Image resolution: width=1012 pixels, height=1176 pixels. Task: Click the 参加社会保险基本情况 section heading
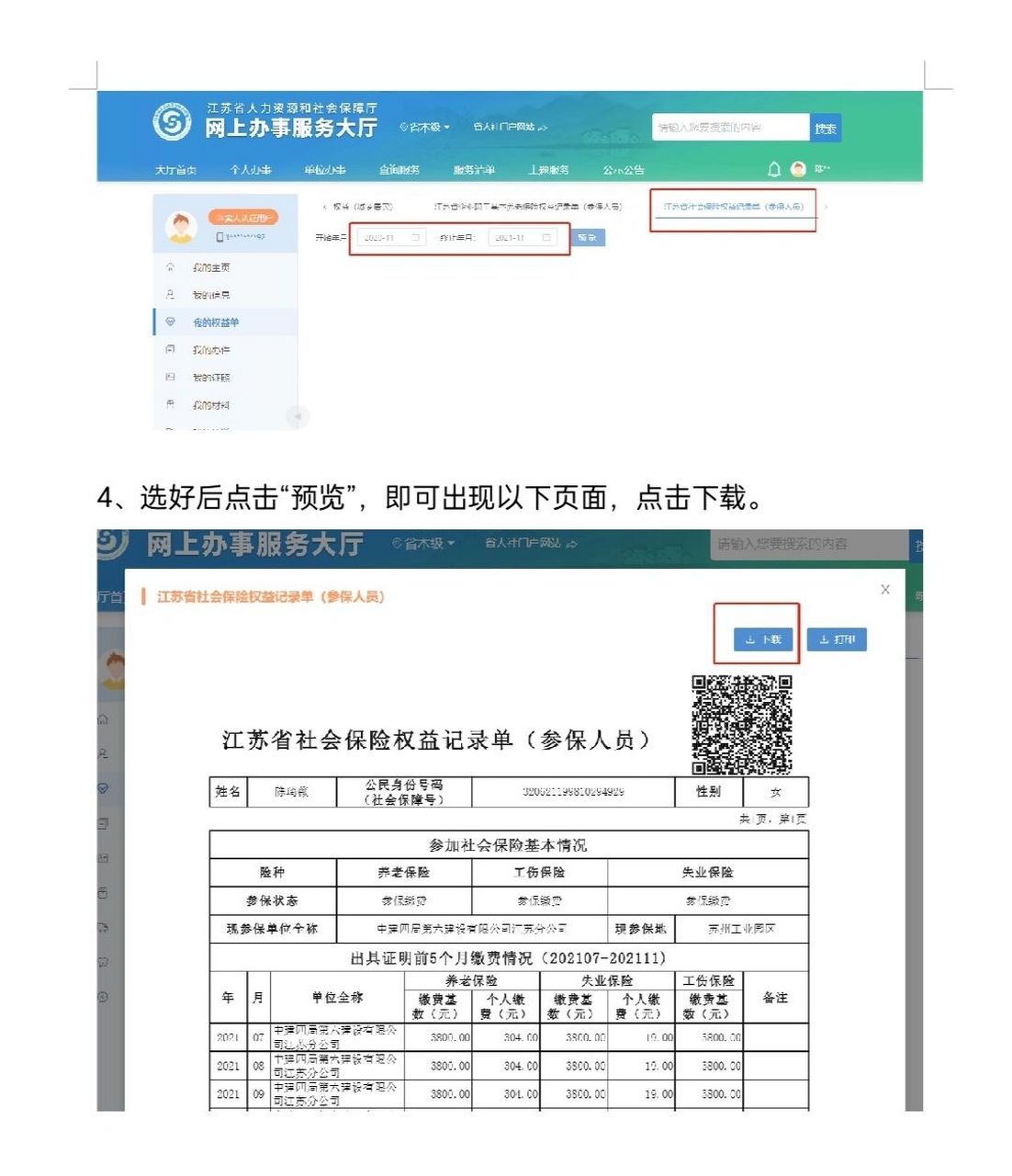(509, 845)
